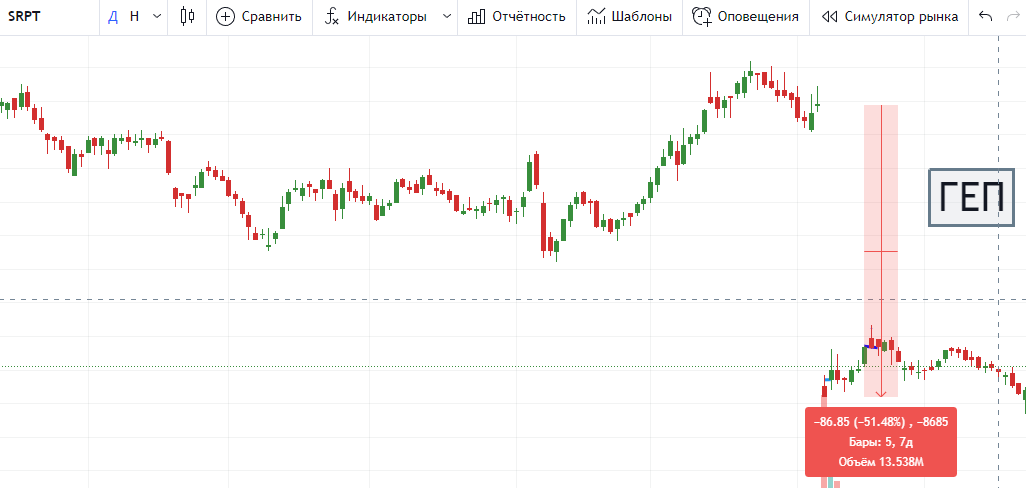Screen dimensions: 1026x488
Task: Select the Д daily interval
Action: [113, 17]
